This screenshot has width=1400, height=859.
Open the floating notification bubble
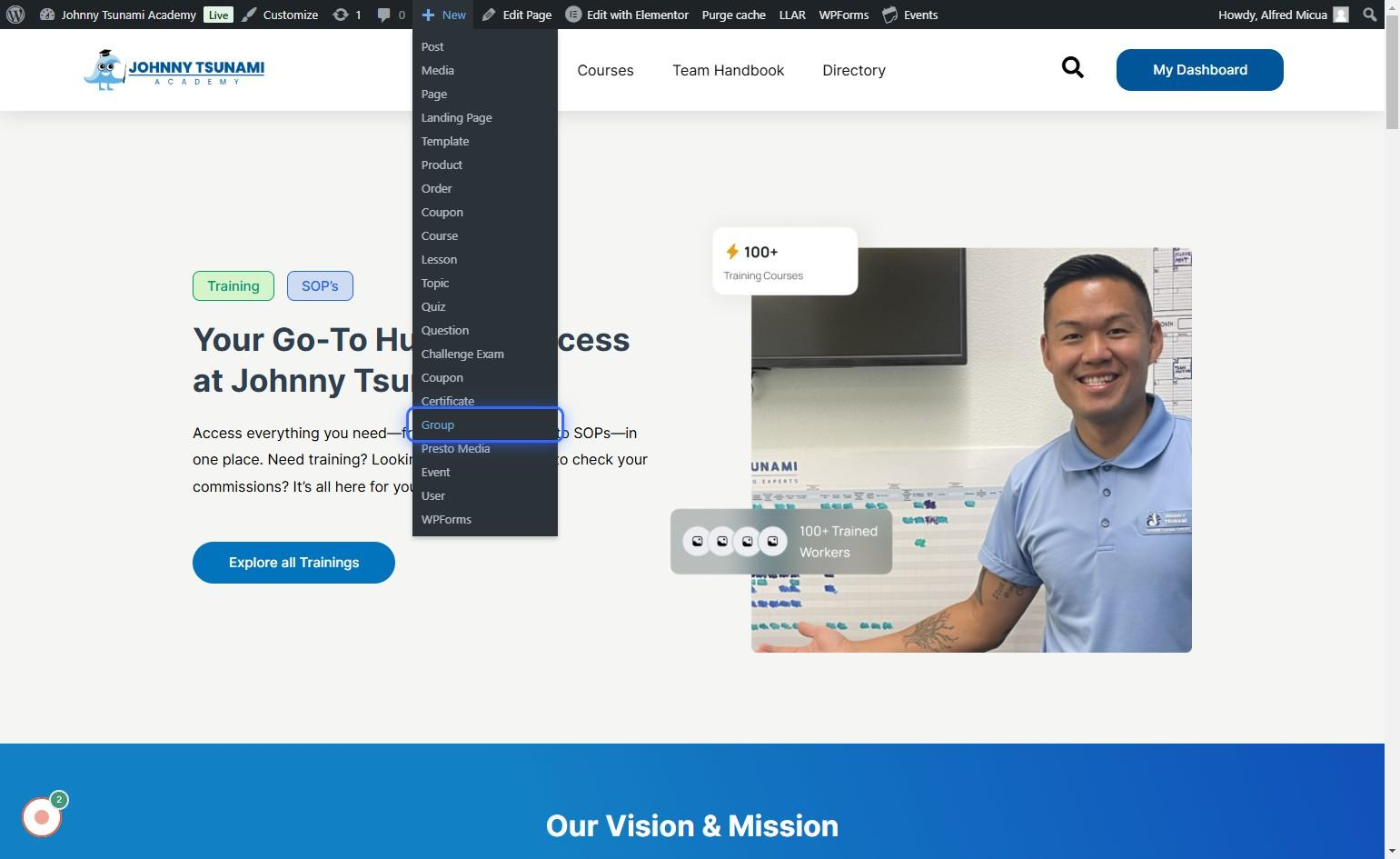(x=42, y=816)
